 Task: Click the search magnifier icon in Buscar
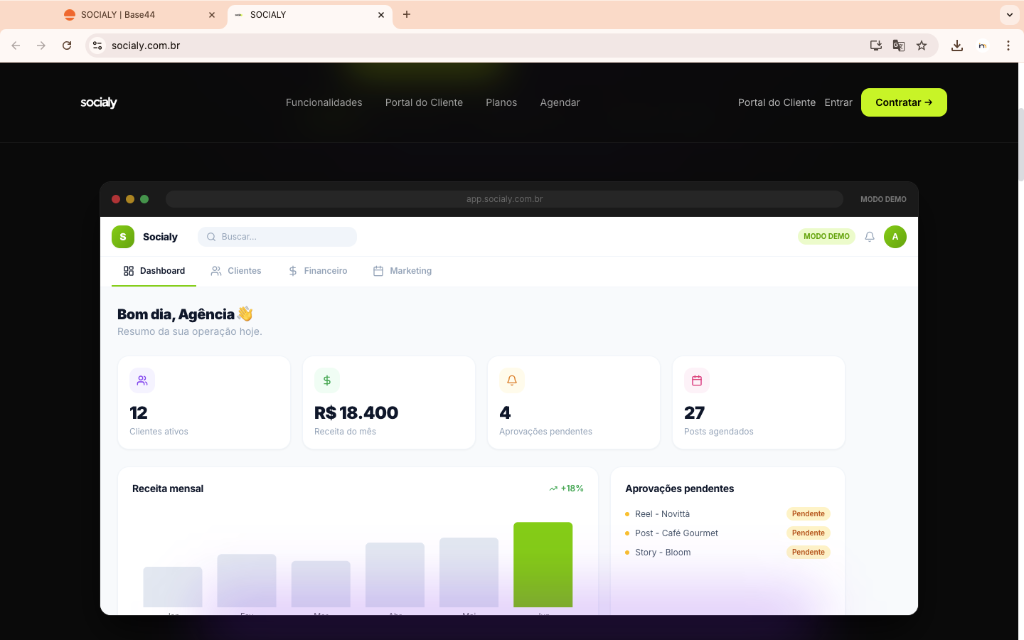pos(211,236)
